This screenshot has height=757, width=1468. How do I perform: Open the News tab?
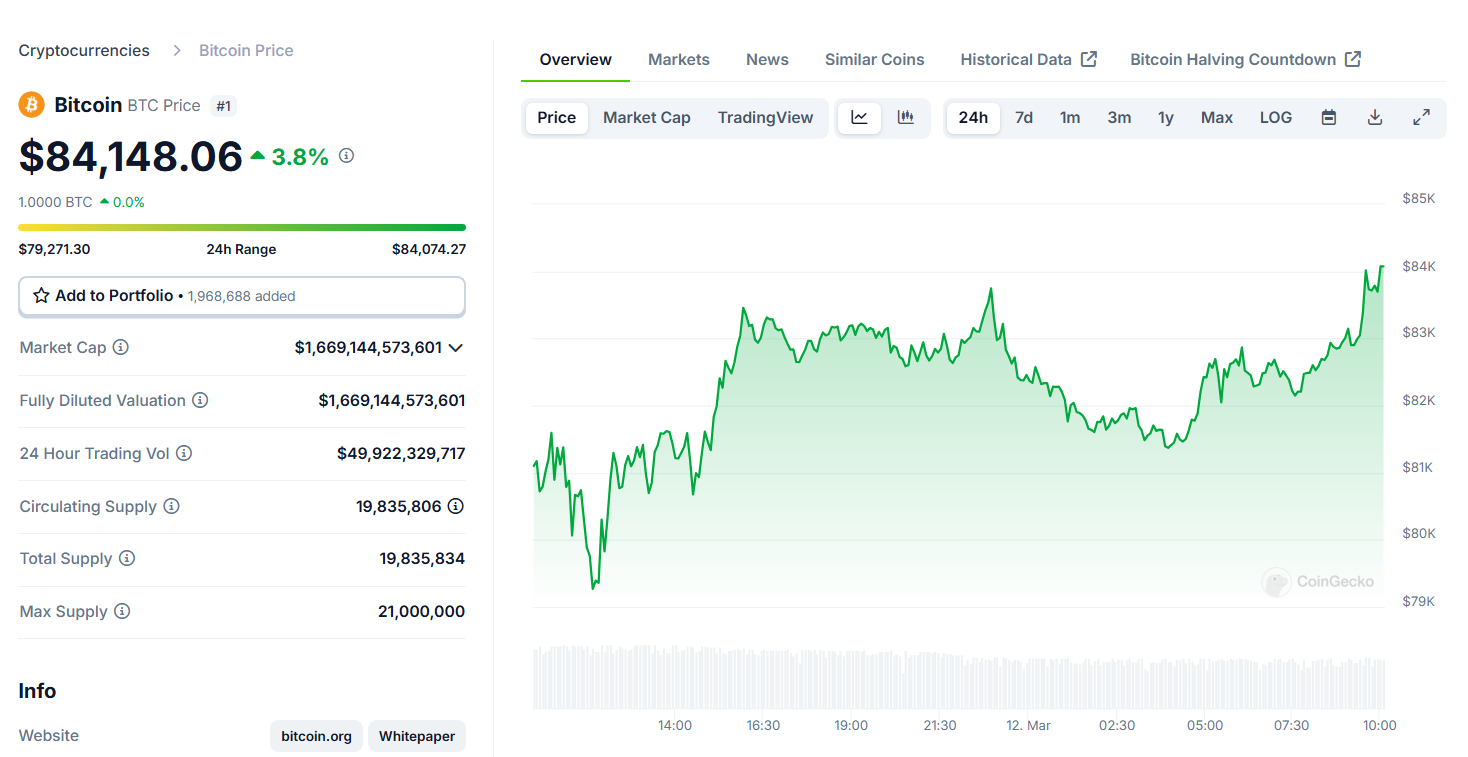click(x=767, y=60)
